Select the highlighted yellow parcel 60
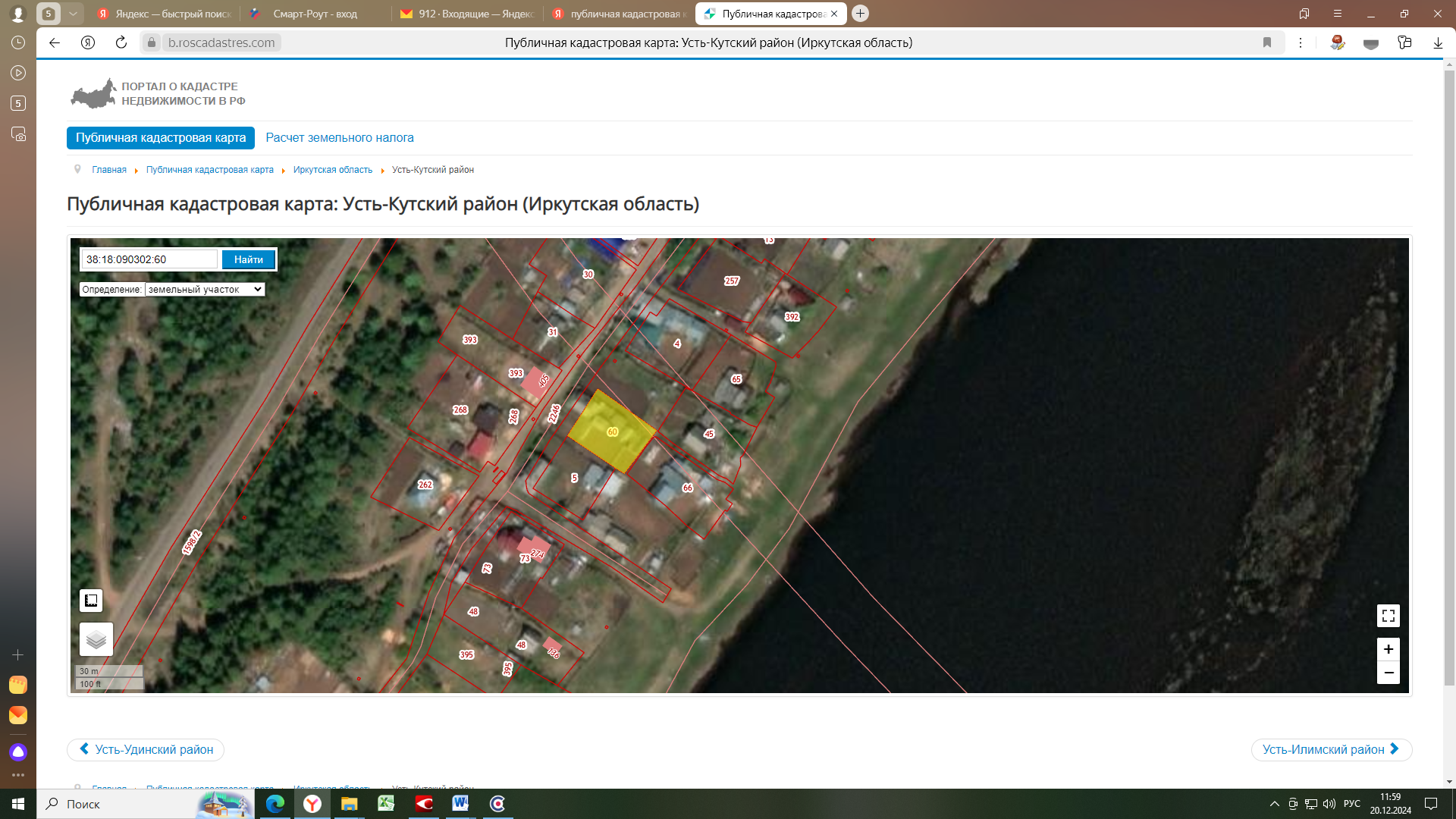 point(612,431)
